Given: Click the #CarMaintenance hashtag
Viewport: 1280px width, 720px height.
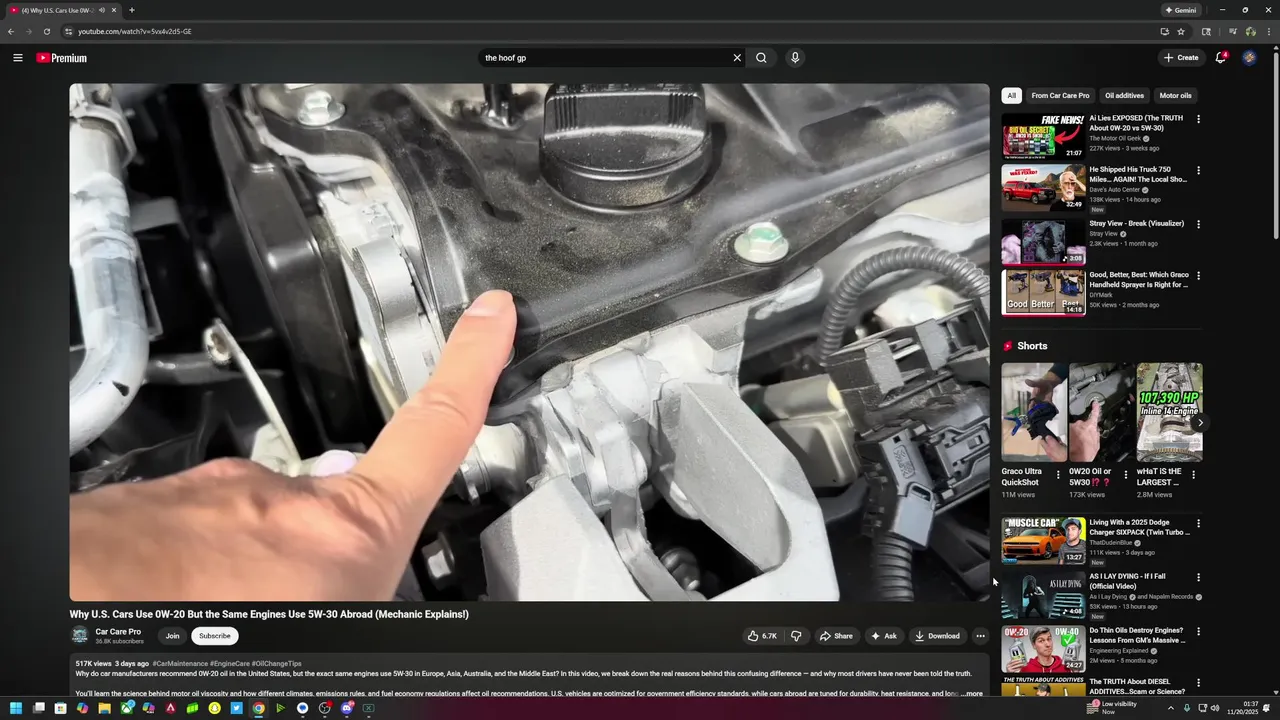Looking at the screenshot, I should [x=180, y=664].
